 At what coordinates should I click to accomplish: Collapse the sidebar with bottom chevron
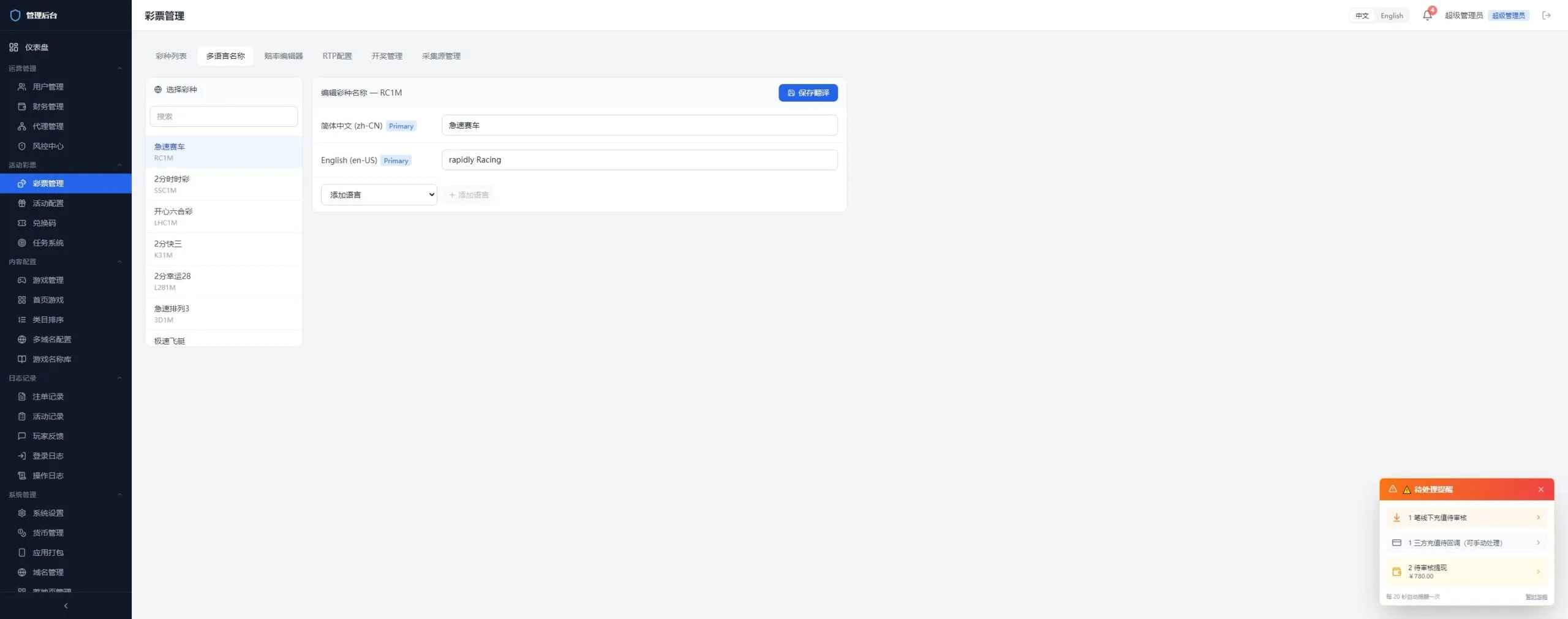pos(66,606)
